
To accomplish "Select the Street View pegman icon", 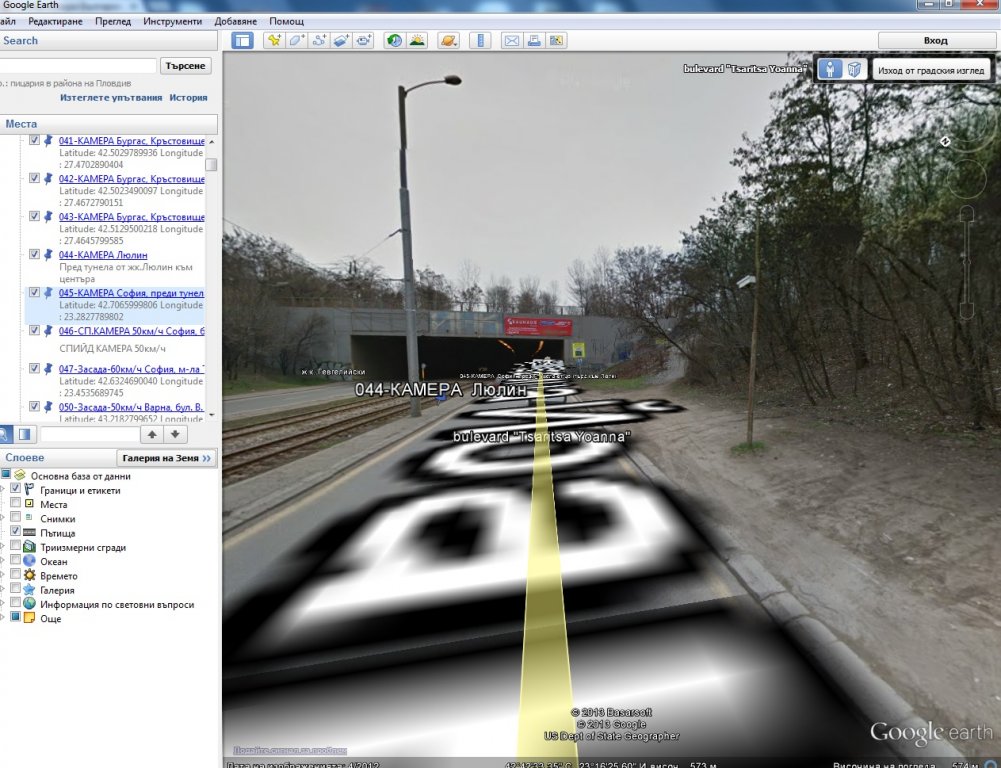I will click(x=830, y=69).
